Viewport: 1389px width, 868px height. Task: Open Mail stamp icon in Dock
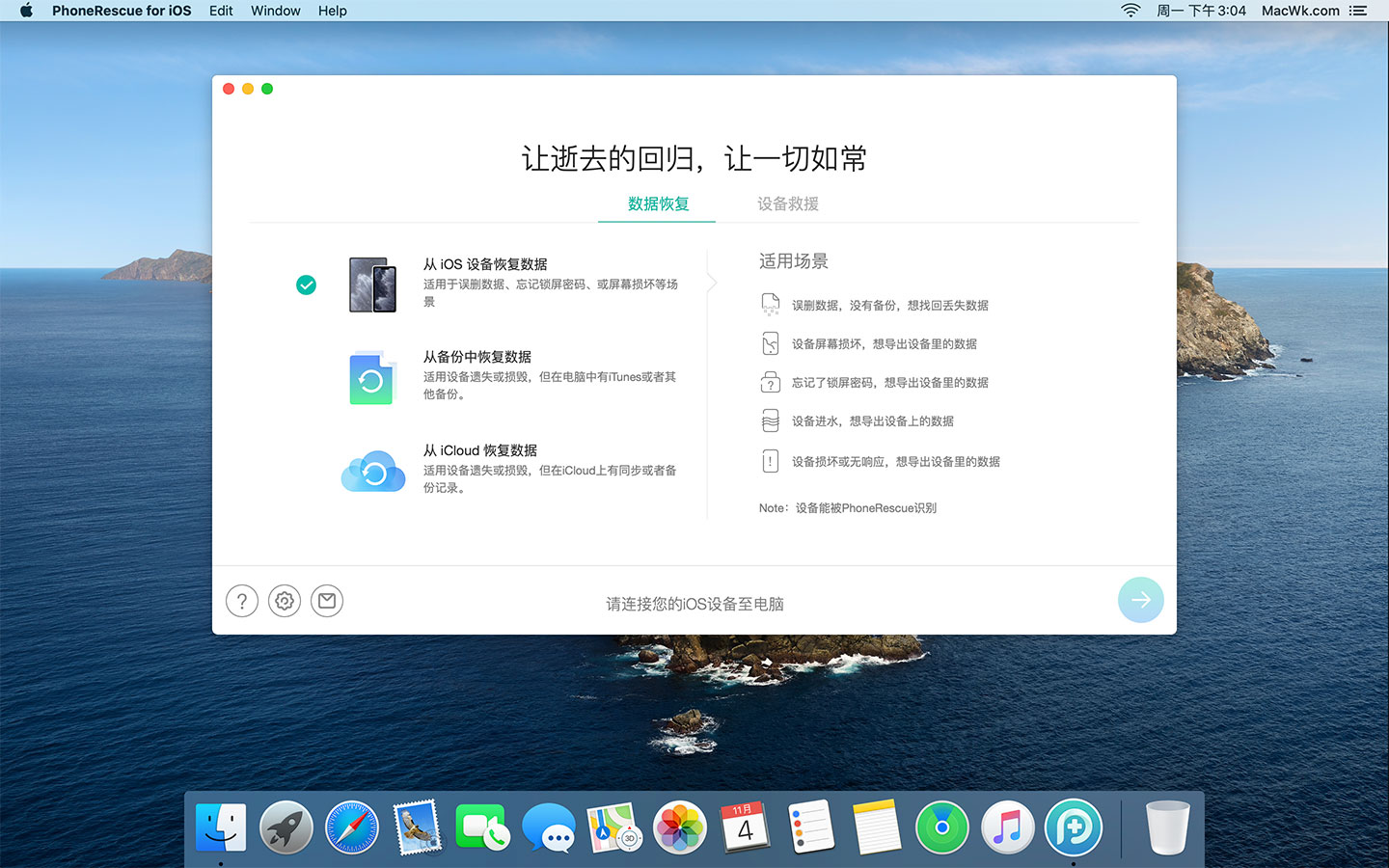click(x=418, y=827)
